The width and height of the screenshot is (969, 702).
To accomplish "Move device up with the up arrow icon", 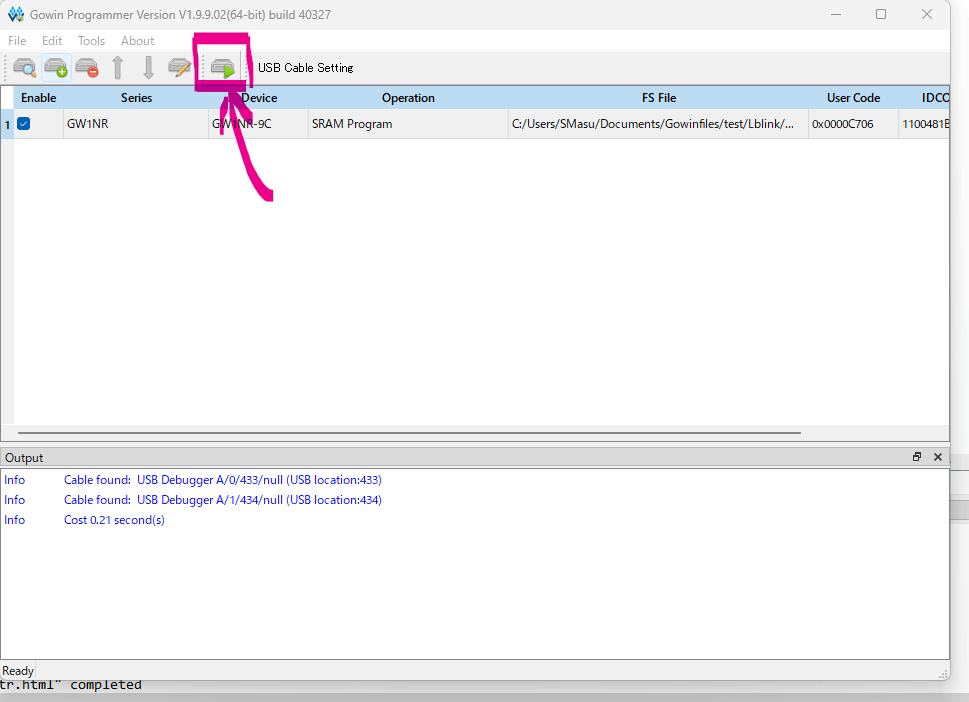I will click(117, 67).
